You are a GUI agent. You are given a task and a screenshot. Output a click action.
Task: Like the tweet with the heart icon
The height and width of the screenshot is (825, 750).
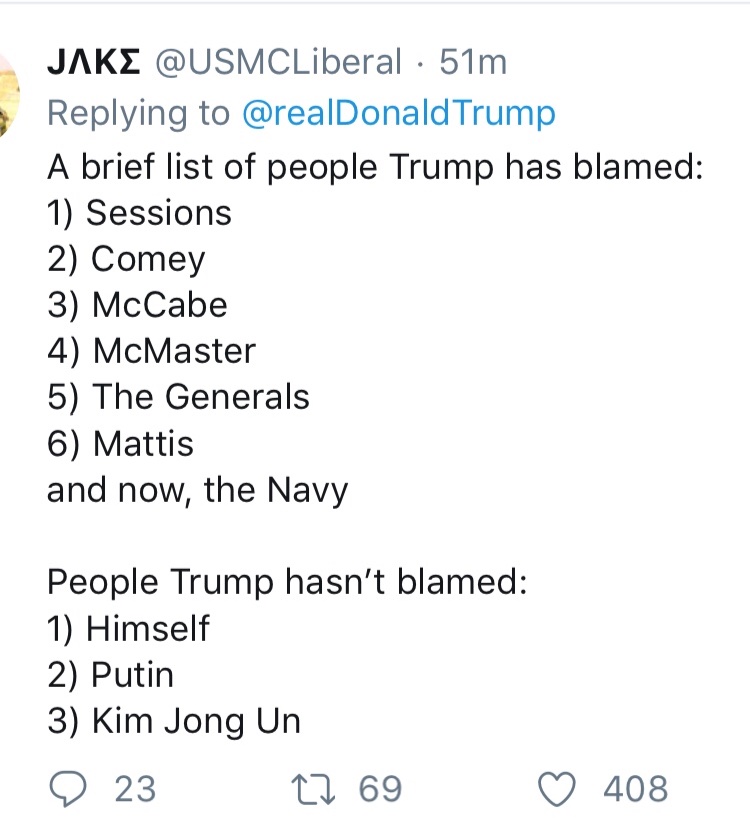(x=560, y=789)
